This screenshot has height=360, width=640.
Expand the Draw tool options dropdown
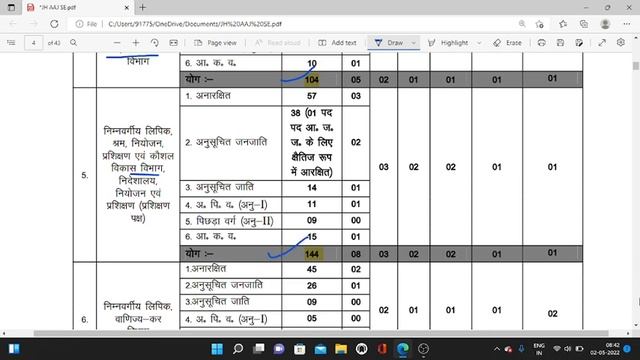[x=413, y=42]
